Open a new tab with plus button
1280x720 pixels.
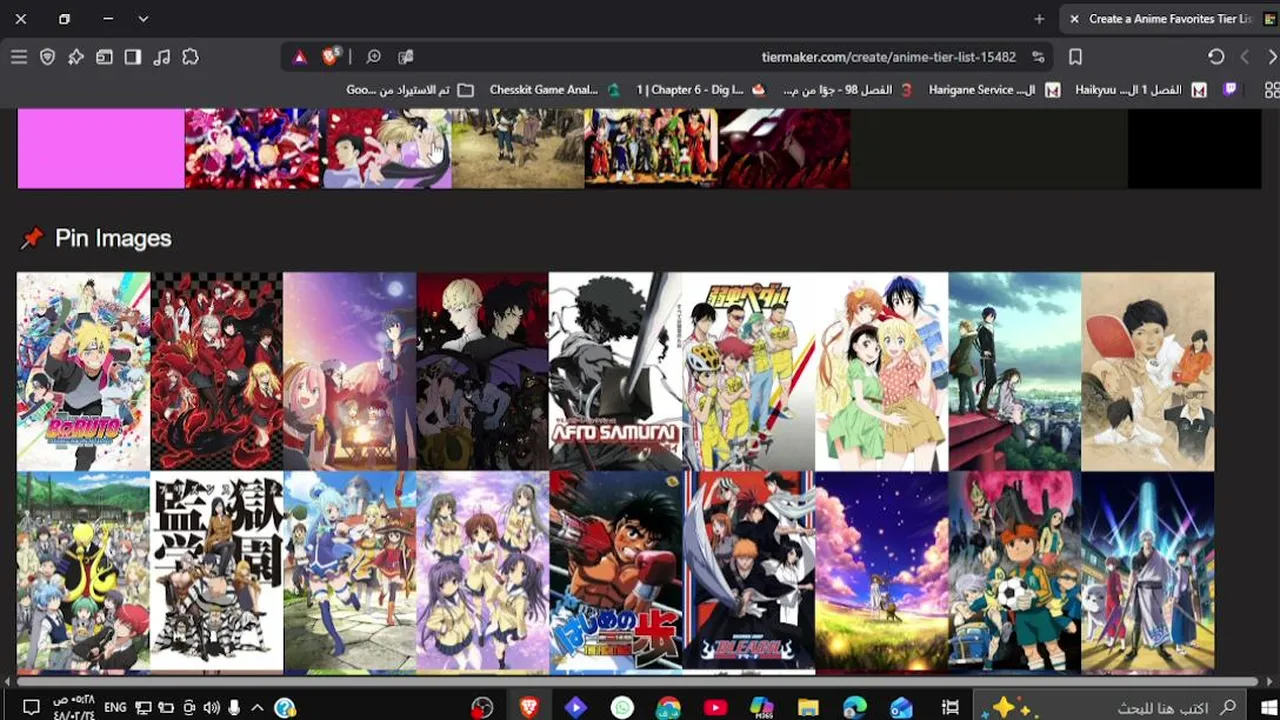point(1039,19)
